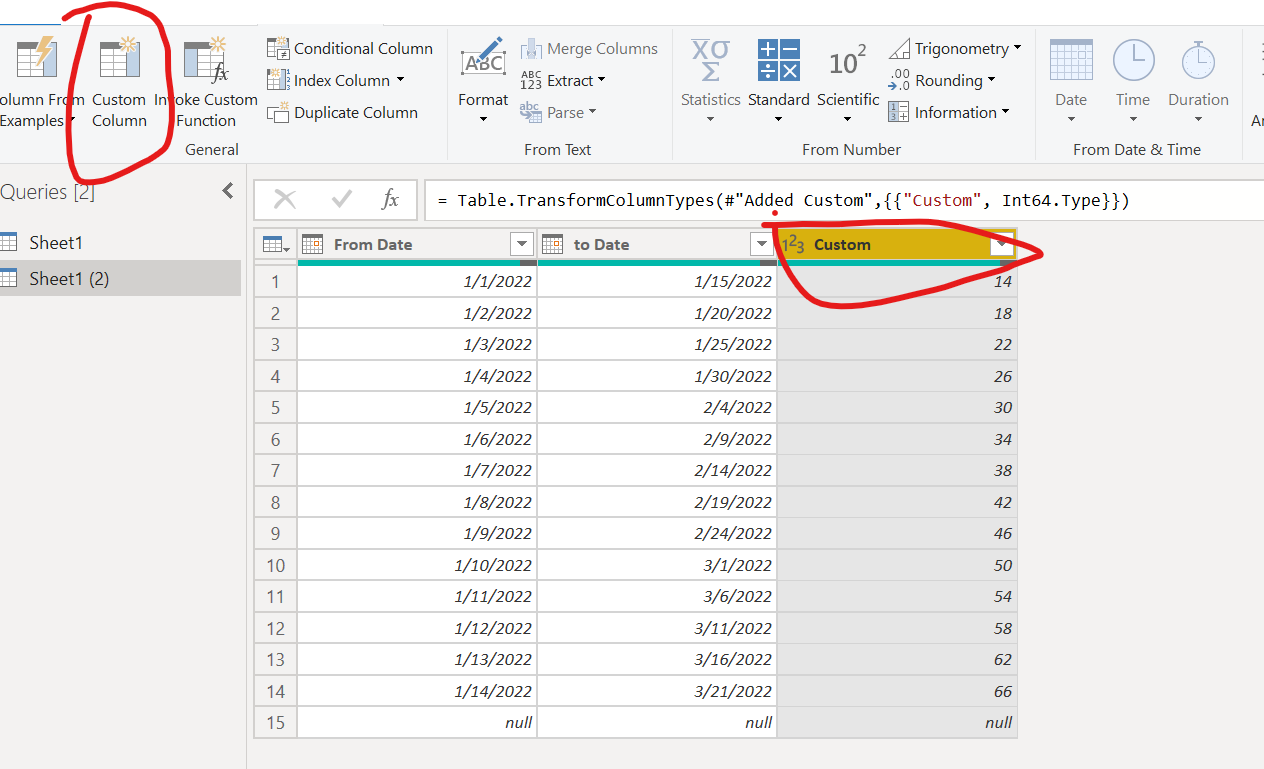Cancel the formula edit with X
This screenshot has width=1264, height=769.
(x=285, y=200)
